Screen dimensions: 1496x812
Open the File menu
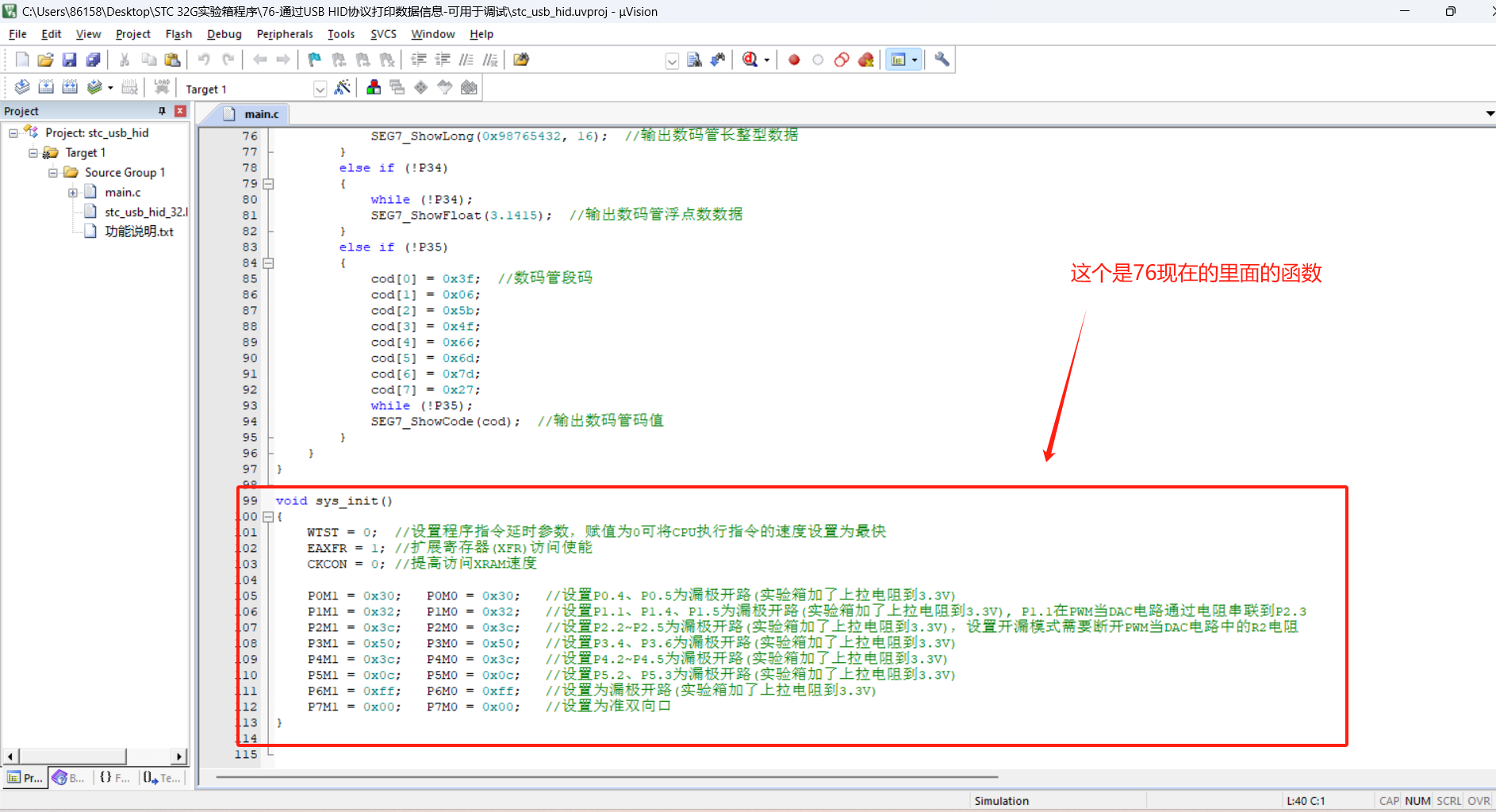pyautogui.click(x=17, y=34)
